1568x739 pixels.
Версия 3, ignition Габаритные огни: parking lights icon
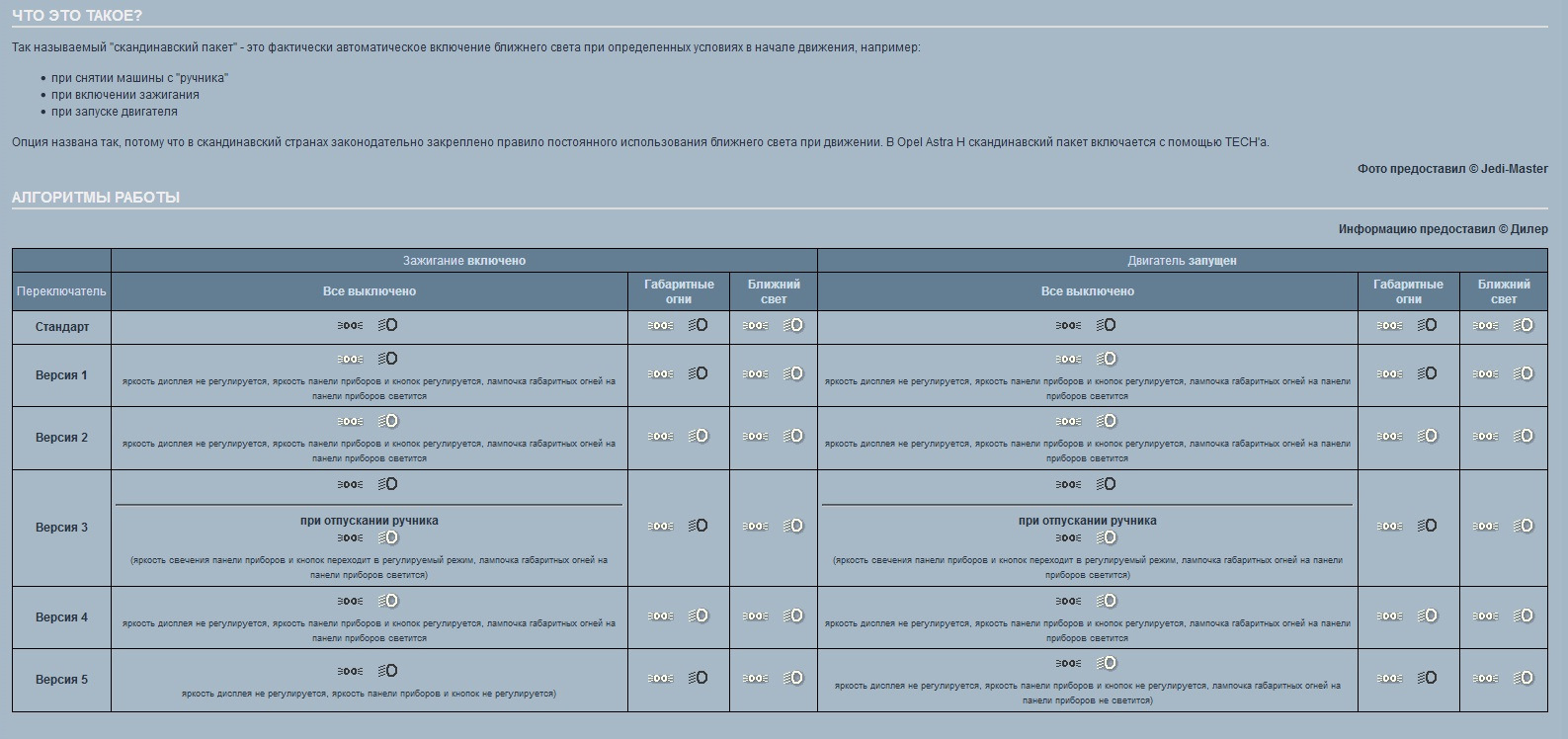click(660, 526)
